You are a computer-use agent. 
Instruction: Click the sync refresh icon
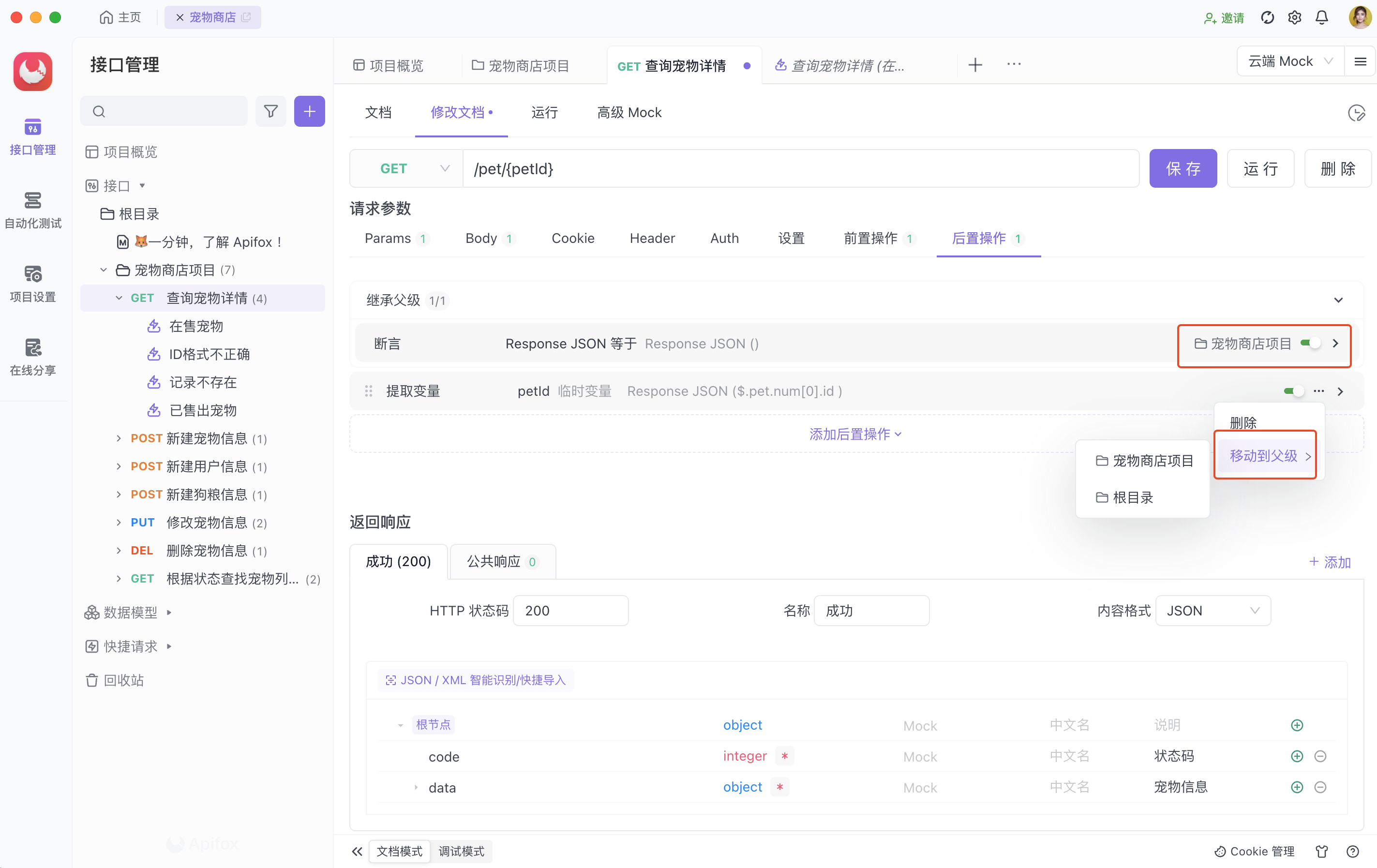pos(1267,17)
